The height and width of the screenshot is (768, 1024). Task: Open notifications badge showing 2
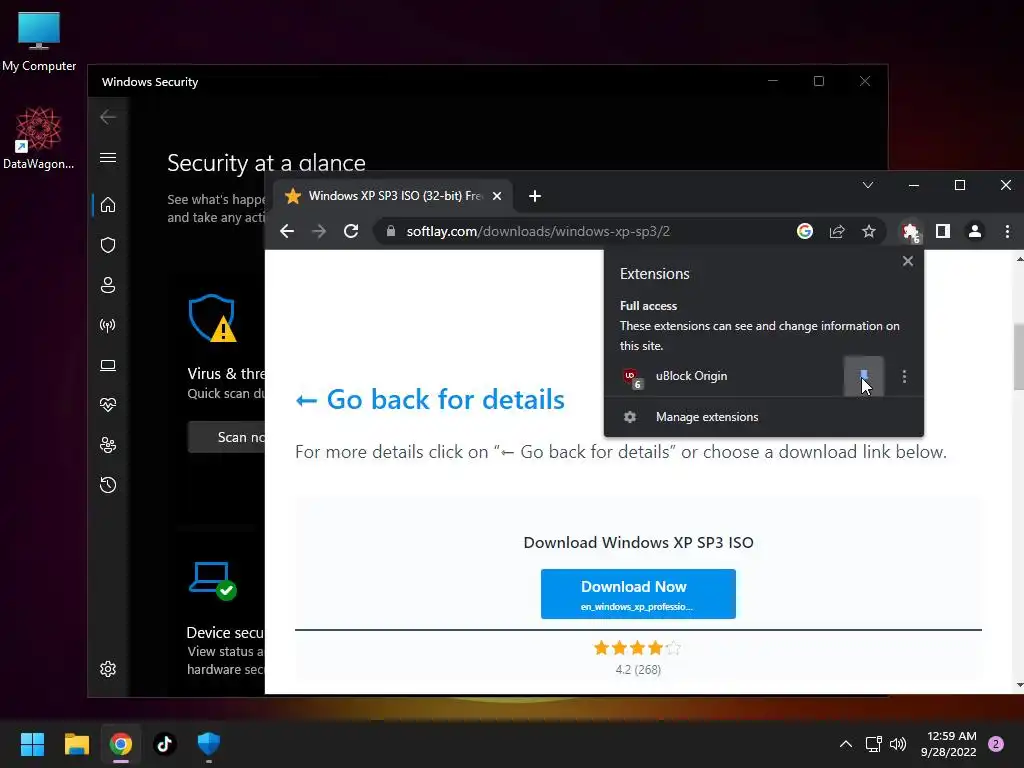tap(996, 744)
